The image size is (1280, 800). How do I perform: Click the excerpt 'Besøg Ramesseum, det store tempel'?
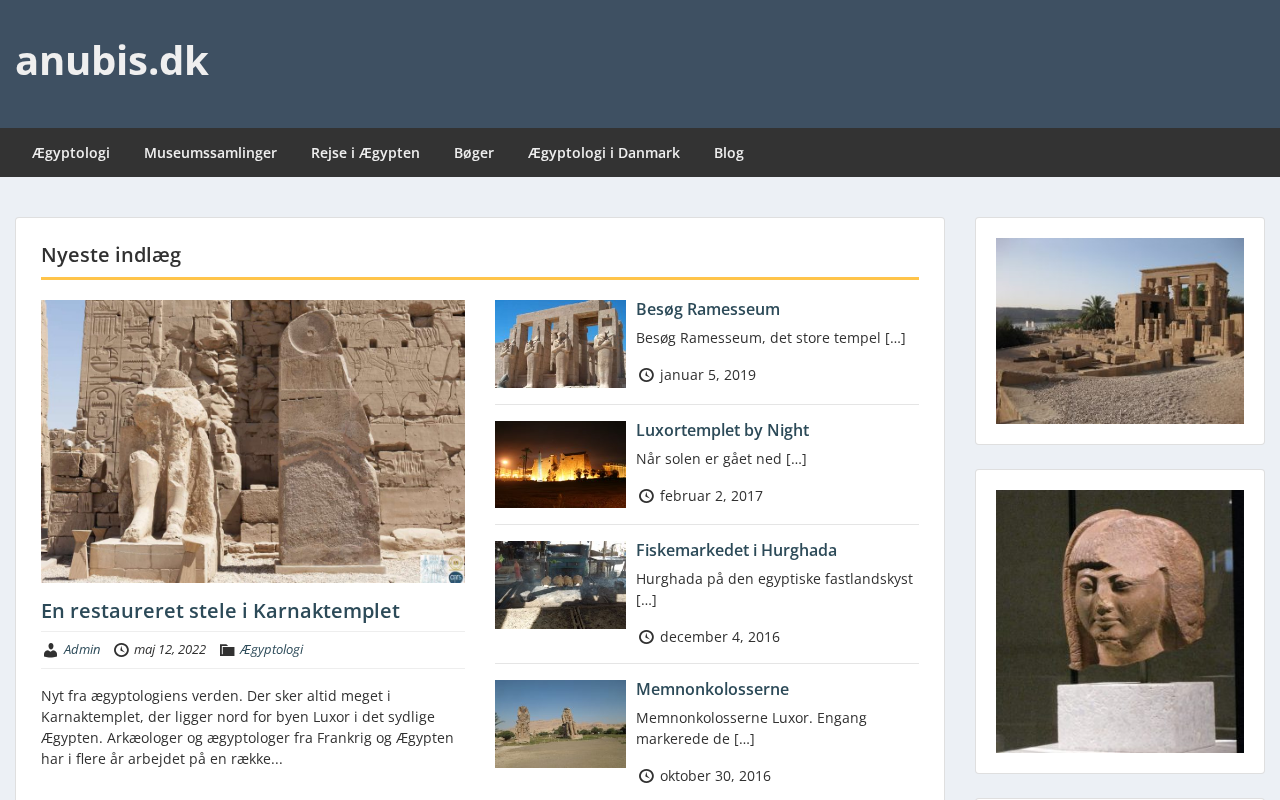coord(771,338)
